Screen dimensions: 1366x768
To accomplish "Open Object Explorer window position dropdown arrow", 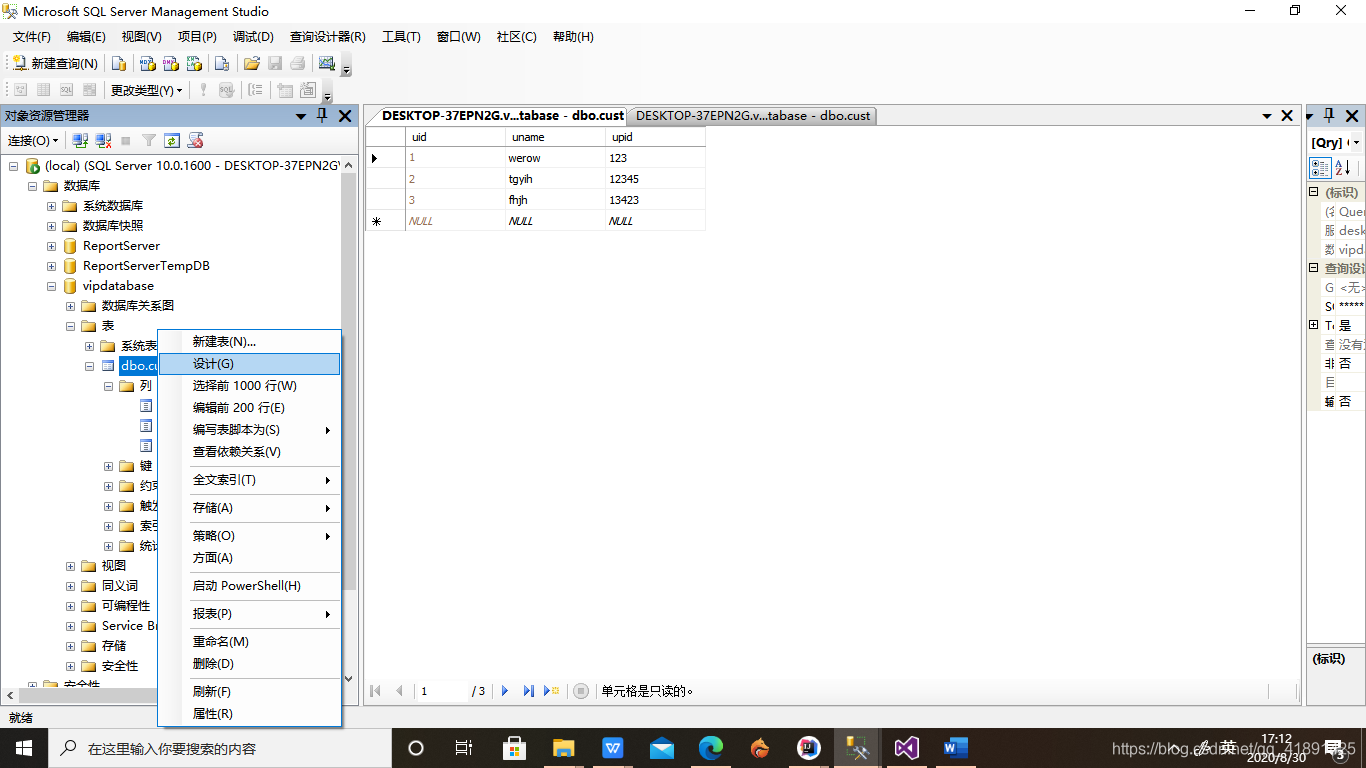I will (x=301, y=116).
